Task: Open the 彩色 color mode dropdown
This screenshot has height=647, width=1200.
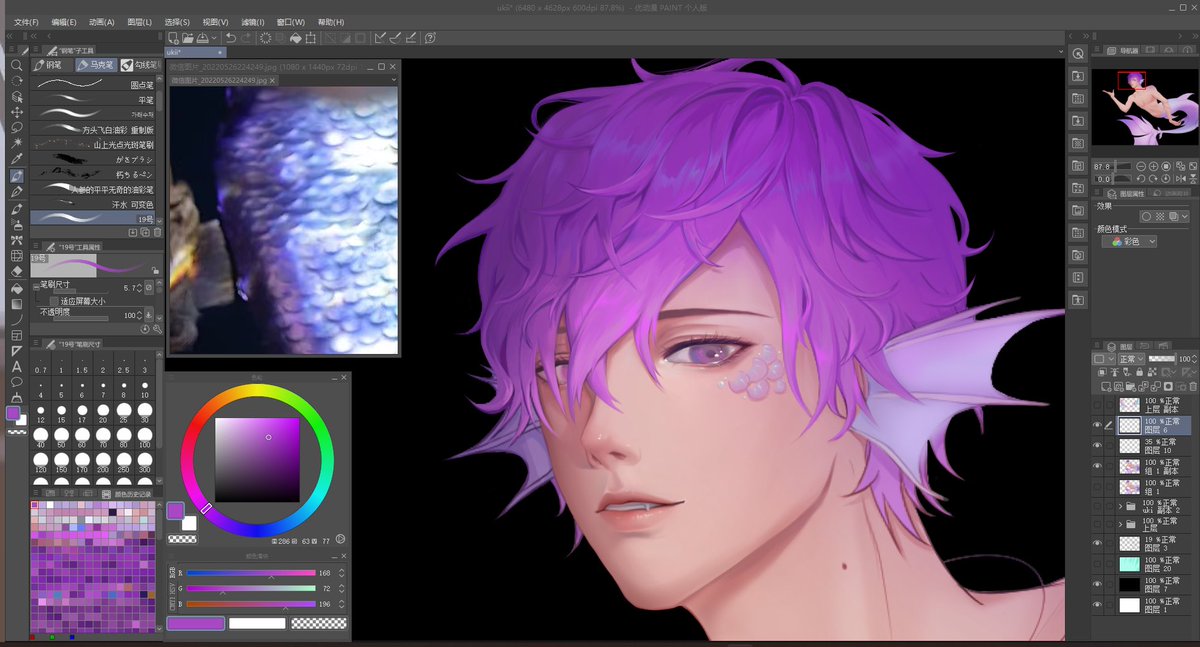Action: (1129, 241)
